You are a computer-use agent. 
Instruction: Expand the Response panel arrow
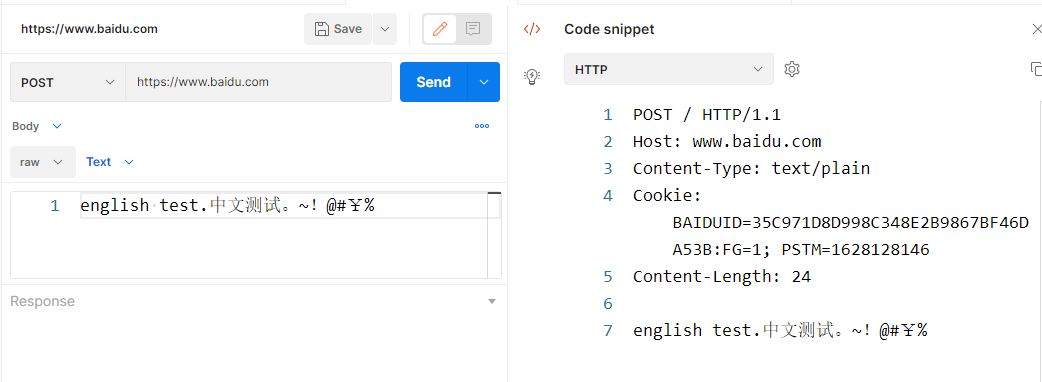[x=492, y=302]
